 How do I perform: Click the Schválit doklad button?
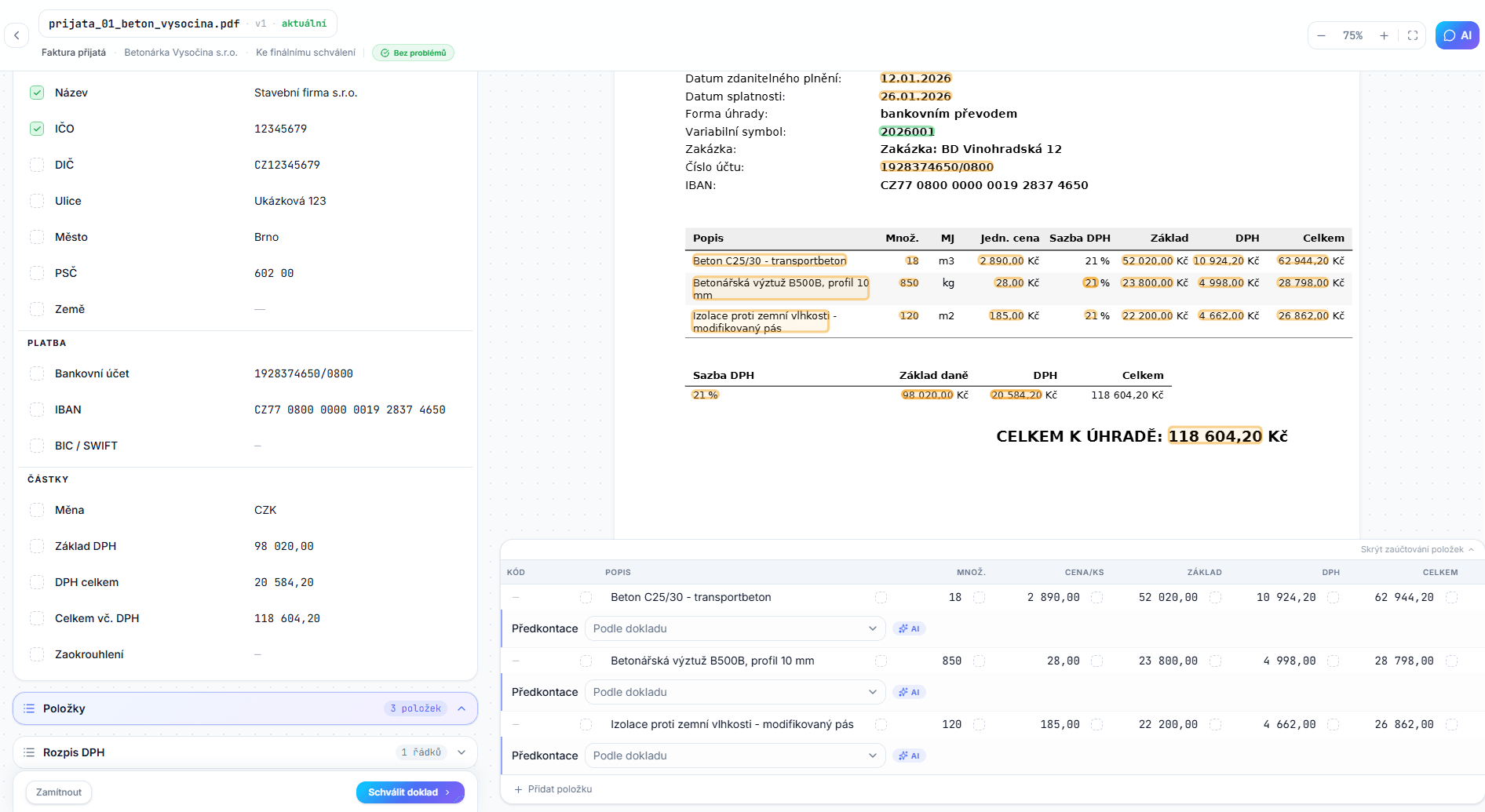(x=410, y=792)
